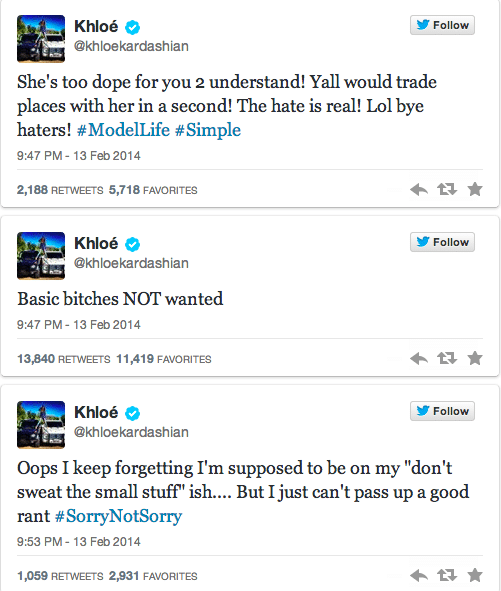Open Khloé's profile picture in second tweet
501x591 pixels.
41,256
